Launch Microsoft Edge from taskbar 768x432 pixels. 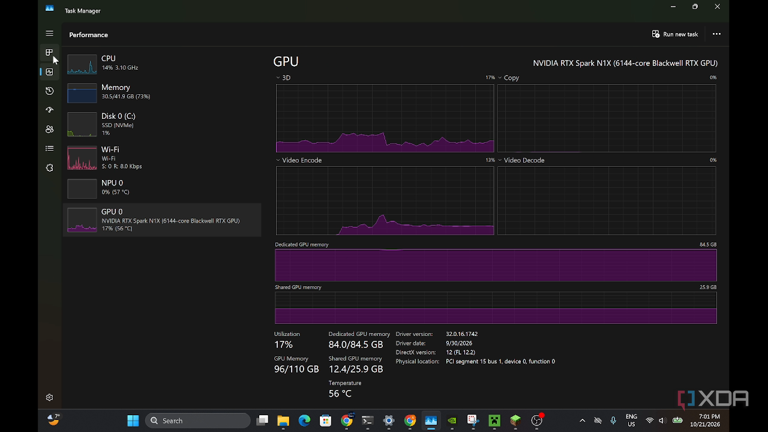pyautogui.click(x=304, y=421)
